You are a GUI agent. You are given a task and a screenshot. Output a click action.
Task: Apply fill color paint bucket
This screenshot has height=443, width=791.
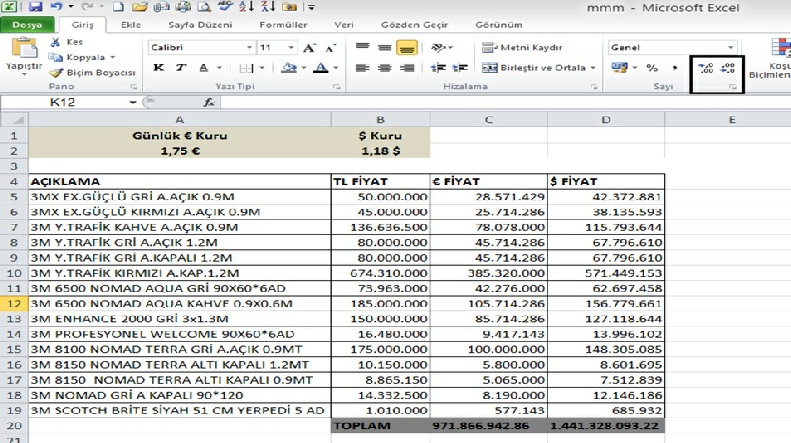tap(289, 68)
